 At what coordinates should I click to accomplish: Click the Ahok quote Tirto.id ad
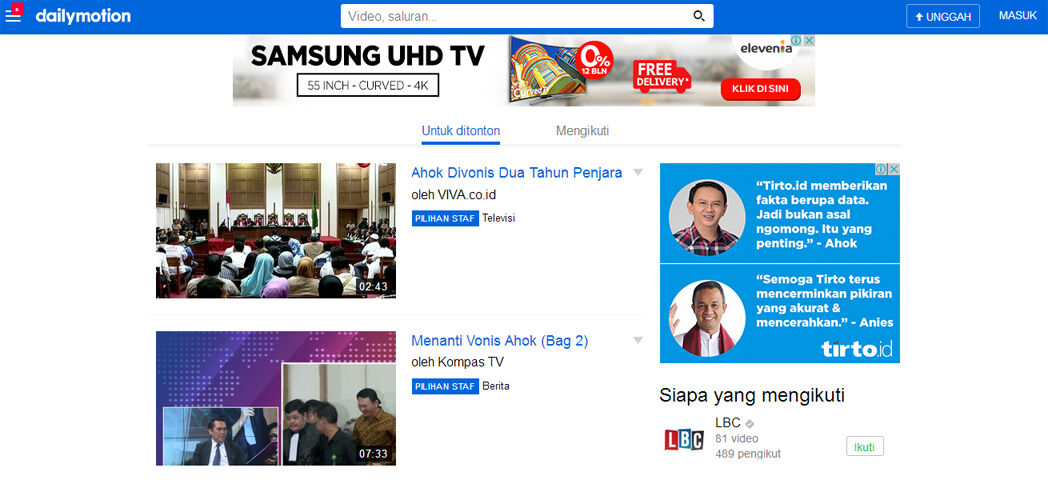(x=779, y=214)
